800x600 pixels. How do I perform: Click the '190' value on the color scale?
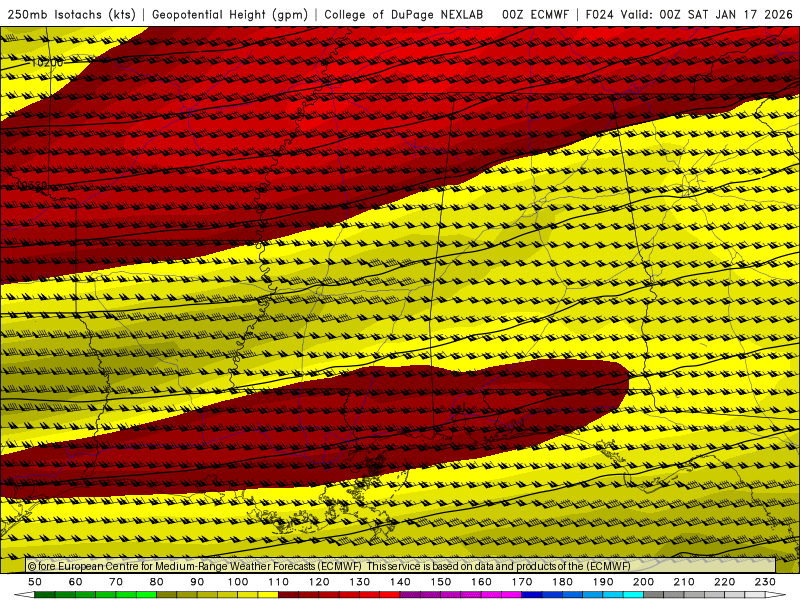603,582
